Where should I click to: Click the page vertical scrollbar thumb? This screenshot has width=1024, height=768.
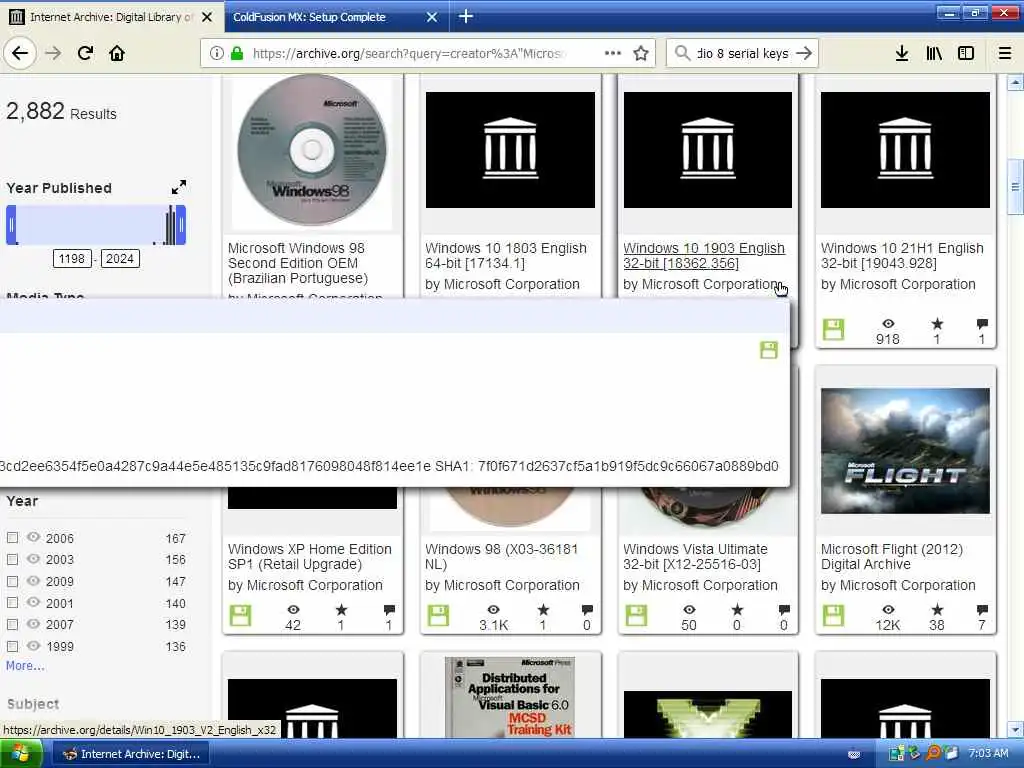point(1015,187)
